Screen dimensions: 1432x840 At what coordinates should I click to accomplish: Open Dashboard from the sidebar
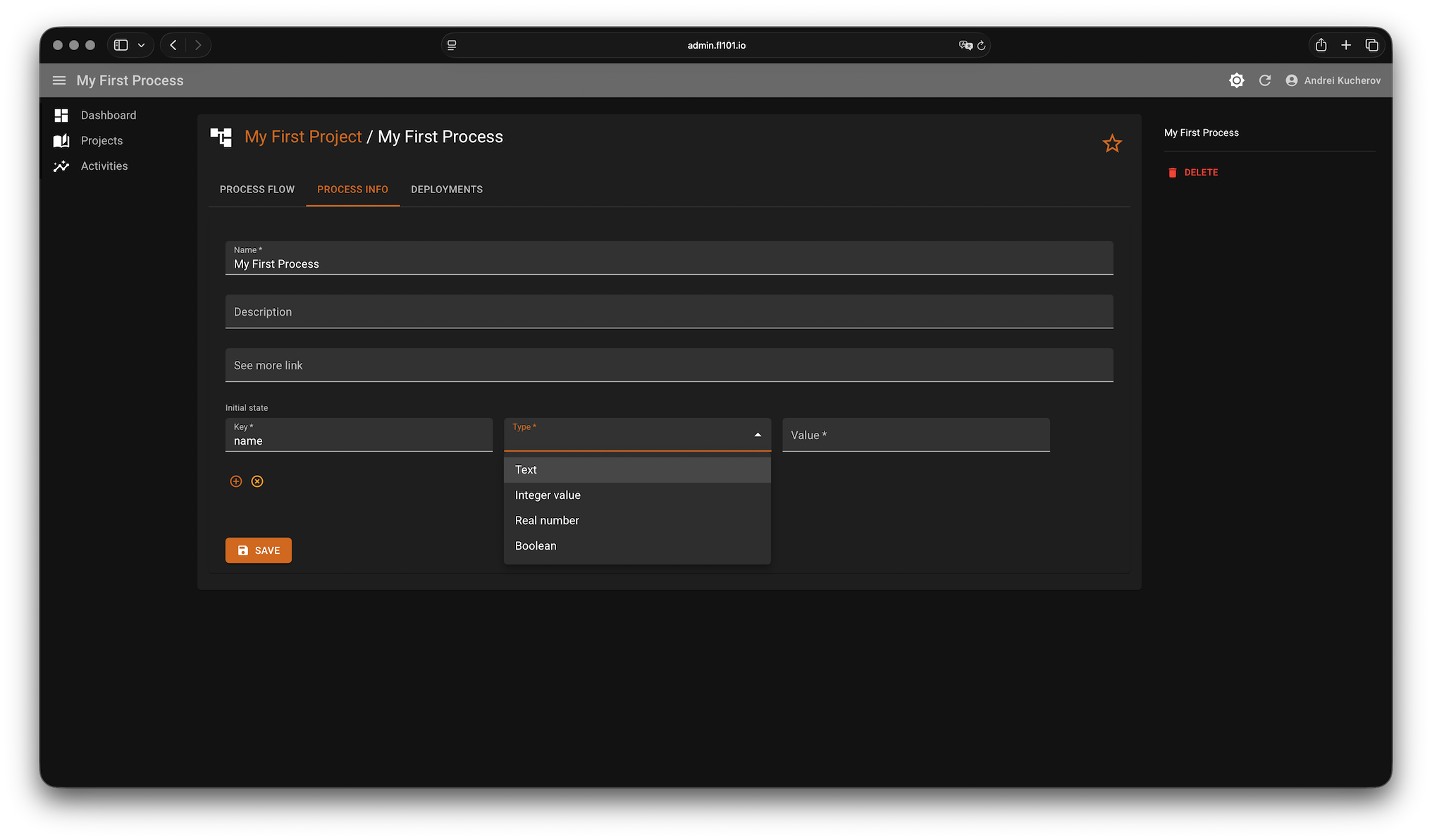click(108, 115)
